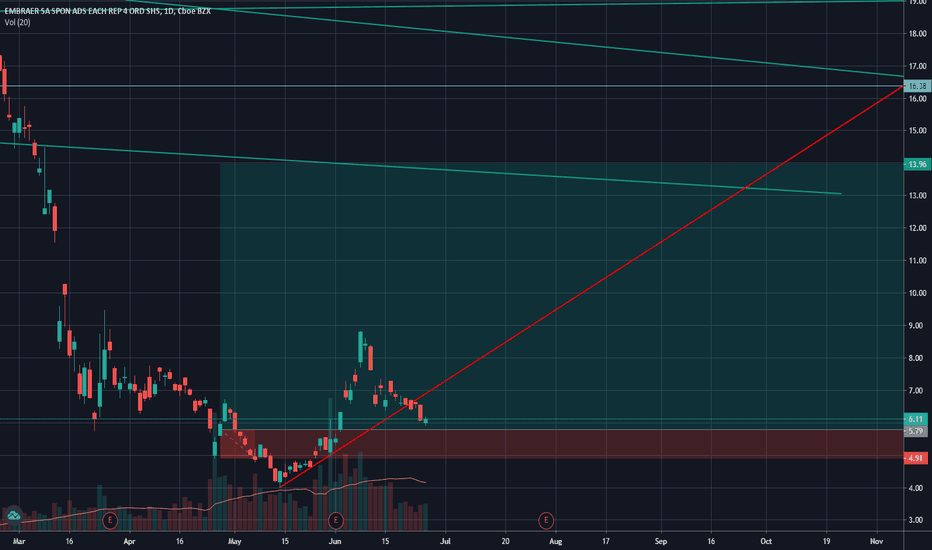Image resolution: width=932 pixels, height=550 pixels.
Task: Click the TradingView logo icon
Action: [13, 516]
